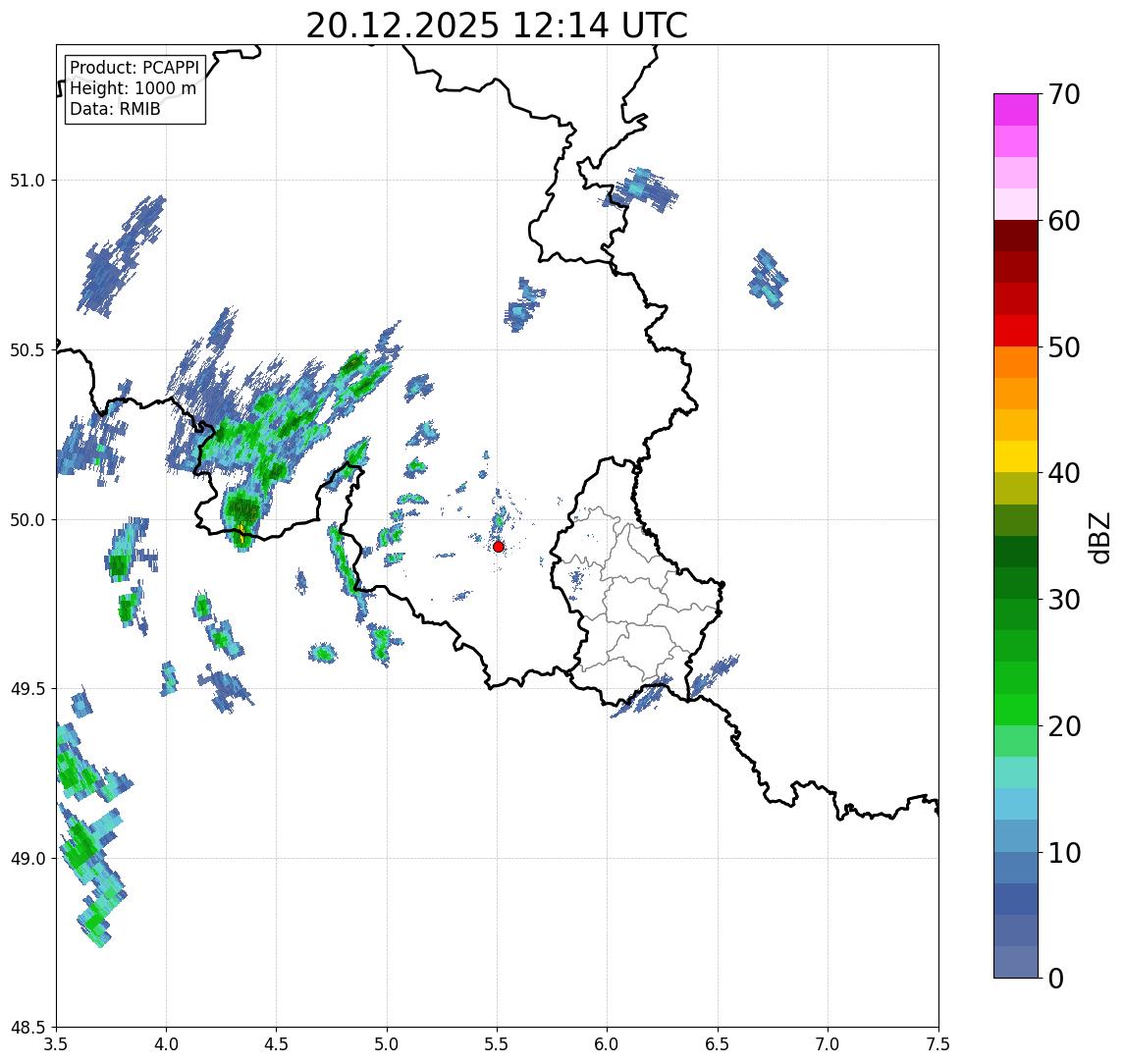The image size is (1124, 1064).
Task: Click longitude axis label 4.0
Action: 166,1044
